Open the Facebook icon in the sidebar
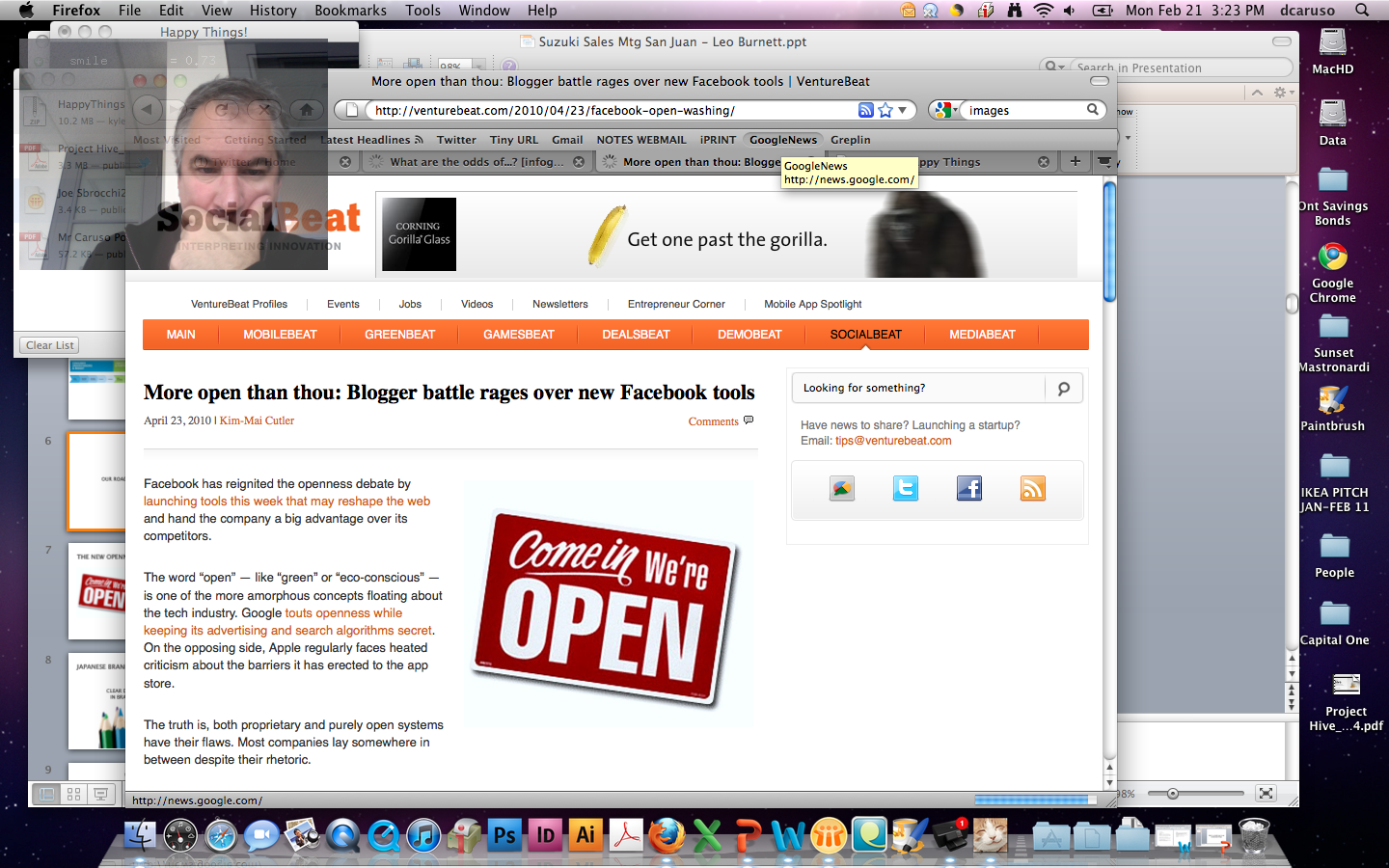 coord(968,489)
